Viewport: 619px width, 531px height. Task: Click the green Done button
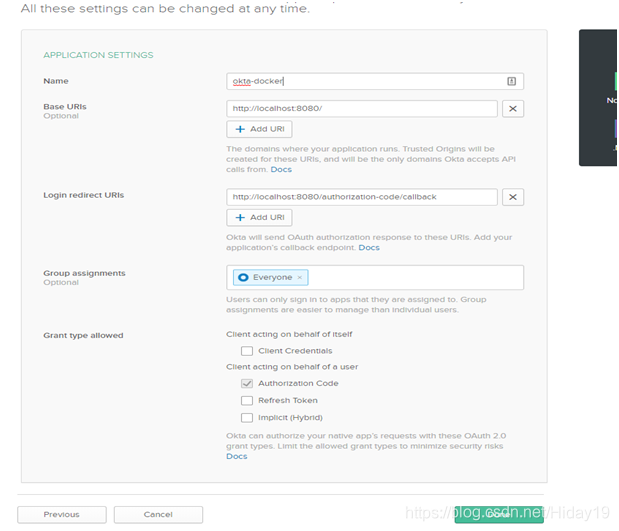[x=498, y=514]
